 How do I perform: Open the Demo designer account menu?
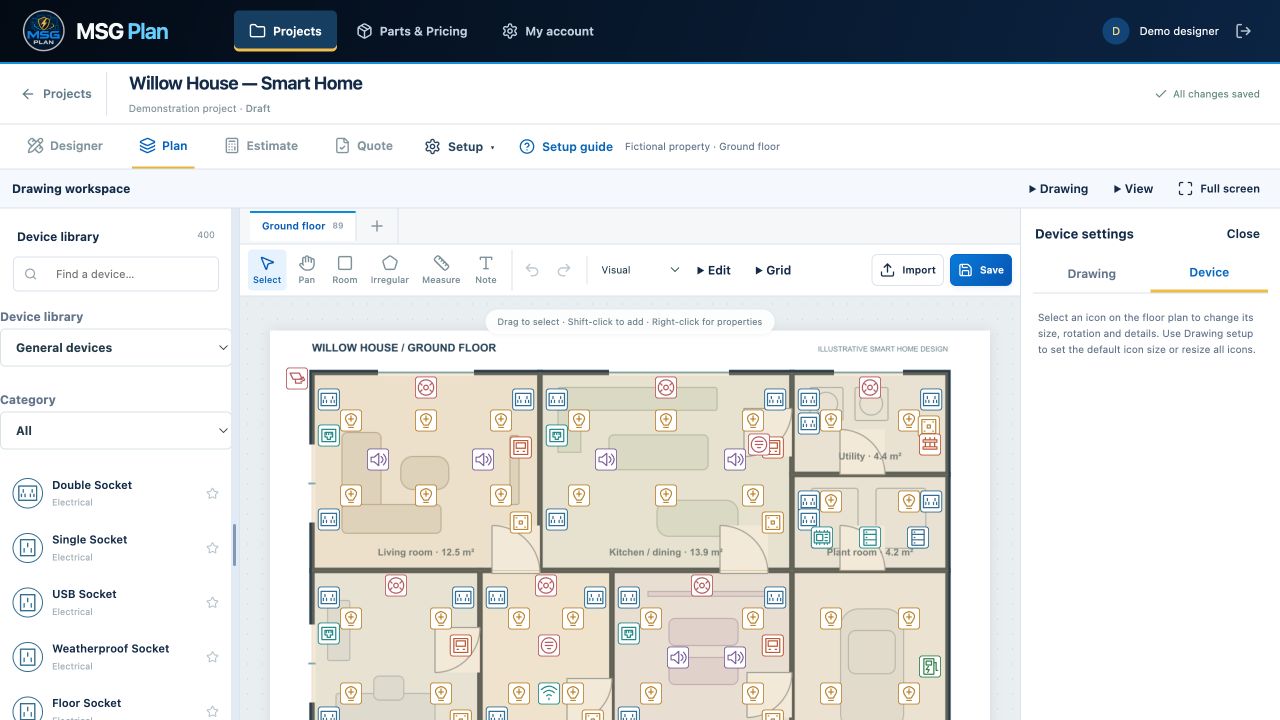coord(1161,31)
